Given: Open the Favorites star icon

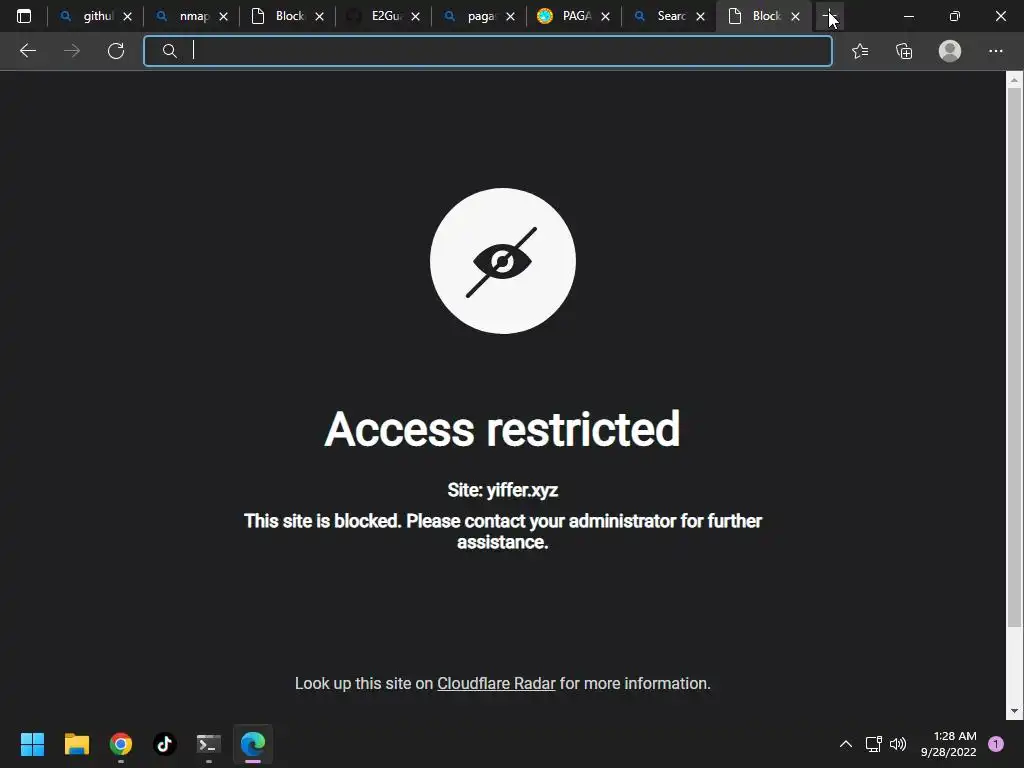Looking at the screenshot, I should pyautogui.click(x=860, y=51).
